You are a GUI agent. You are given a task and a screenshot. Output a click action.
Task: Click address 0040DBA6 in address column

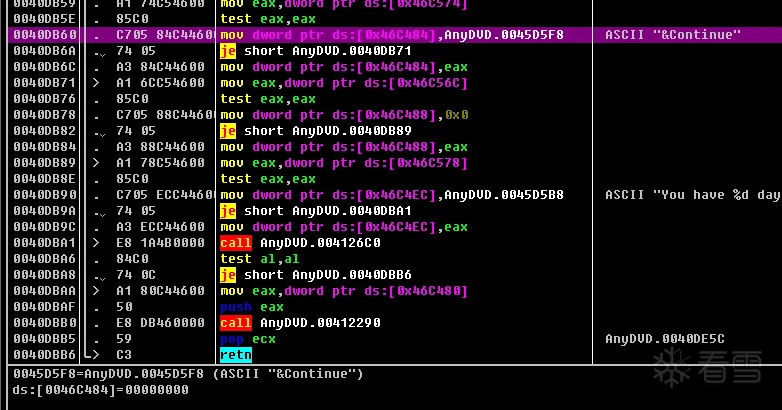click(45, 258)
